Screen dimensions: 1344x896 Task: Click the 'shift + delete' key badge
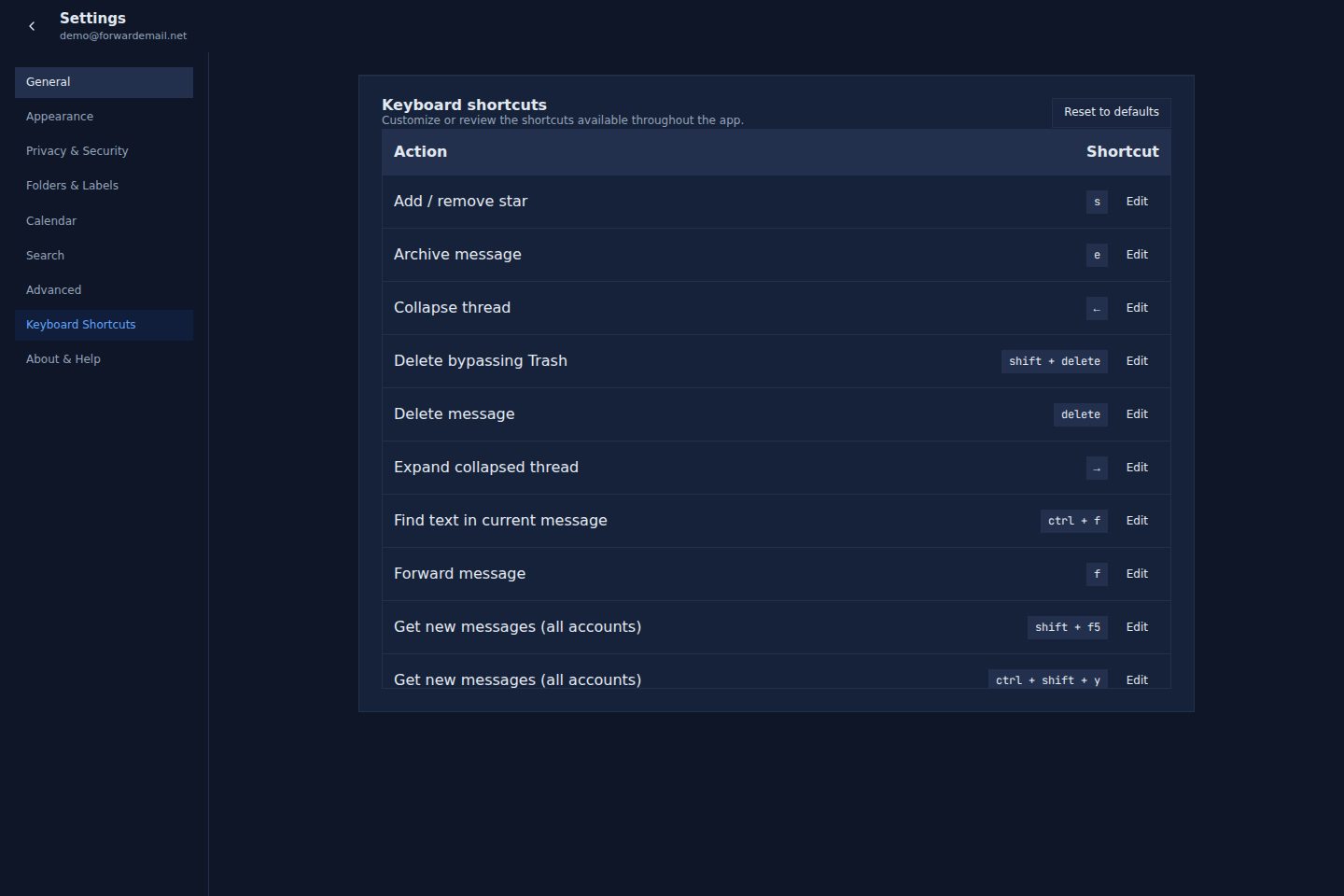(x=1055, y=361)
